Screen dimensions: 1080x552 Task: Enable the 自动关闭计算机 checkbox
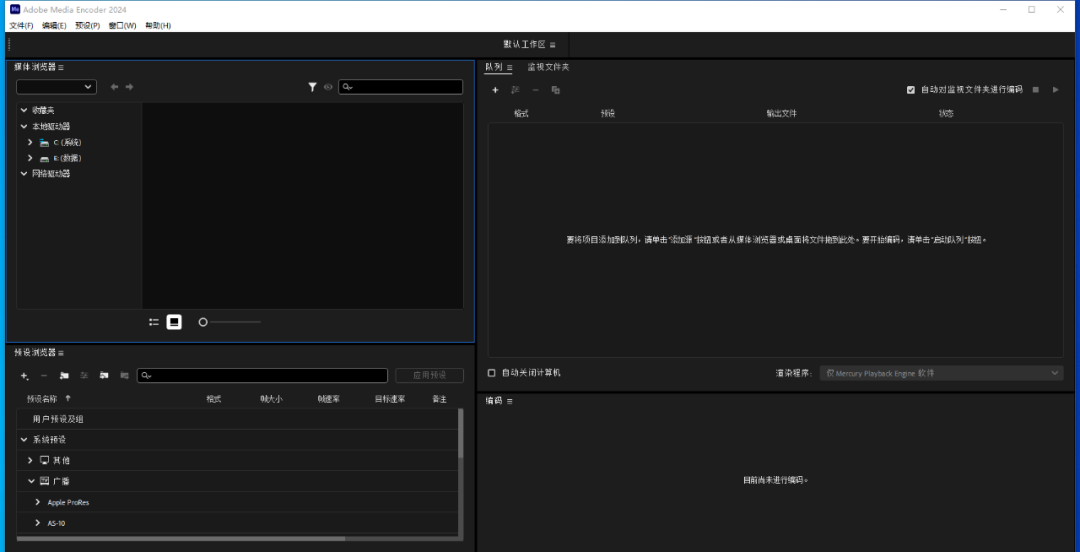491,373
